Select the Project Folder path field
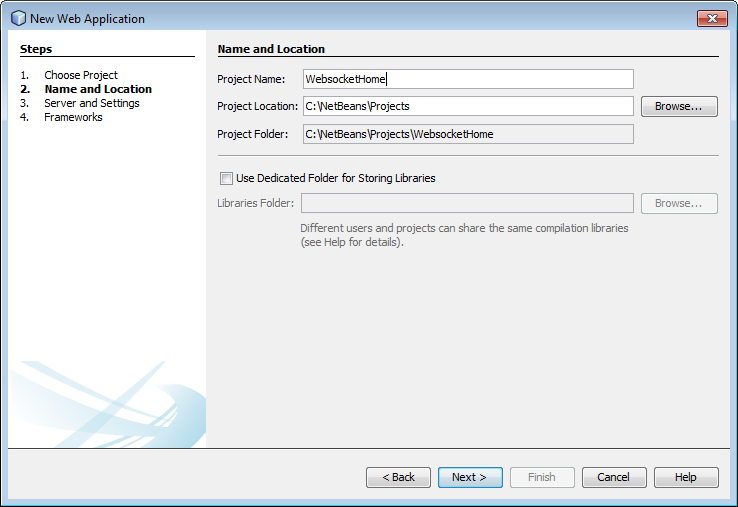The image size is (738, 507). [468, 134]
